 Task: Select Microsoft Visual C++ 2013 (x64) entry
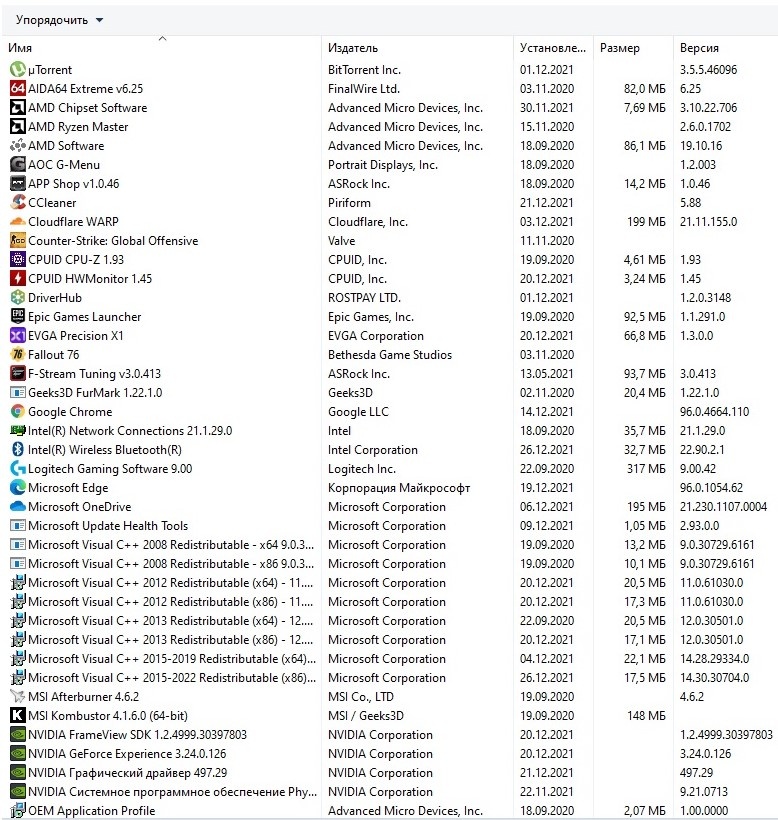click(x=390, y=621)
